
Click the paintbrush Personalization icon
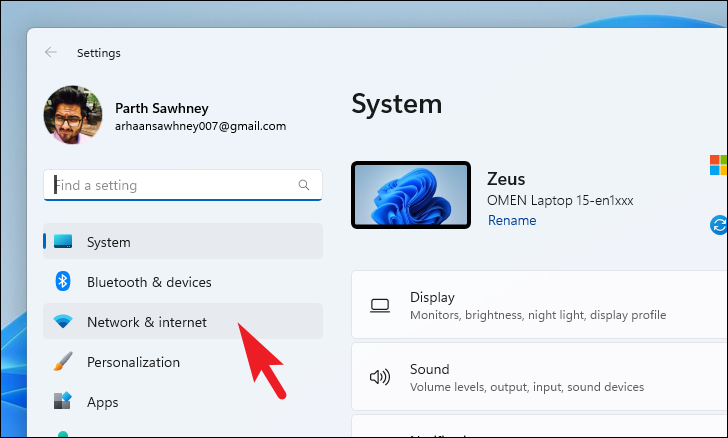click(63, 361)
